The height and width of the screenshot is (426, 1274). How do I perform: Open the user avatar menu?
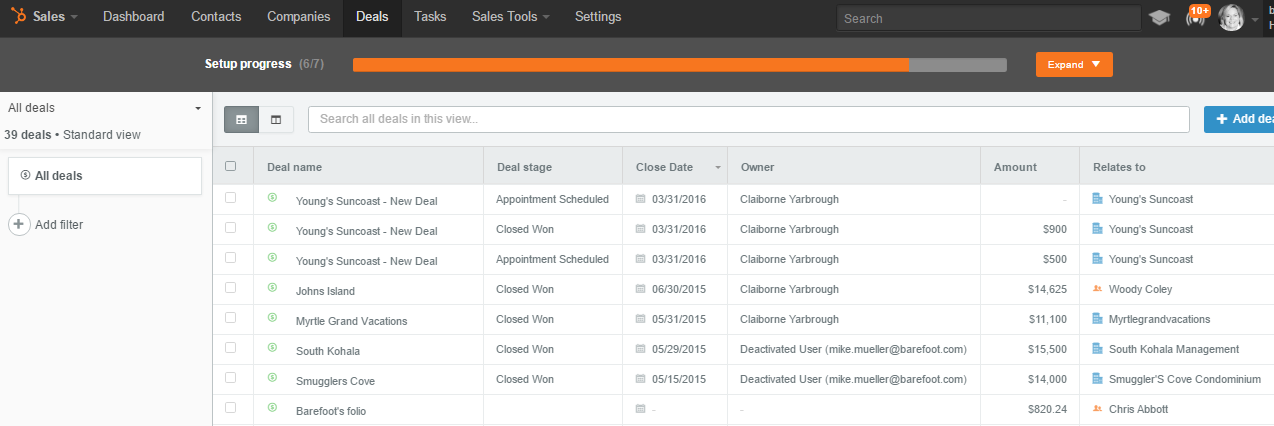pos(1231,17)
